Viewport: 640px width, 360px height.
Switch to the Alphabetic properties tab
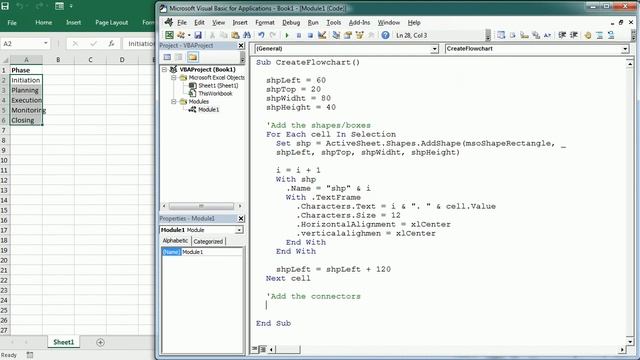[x=176, y=241]
